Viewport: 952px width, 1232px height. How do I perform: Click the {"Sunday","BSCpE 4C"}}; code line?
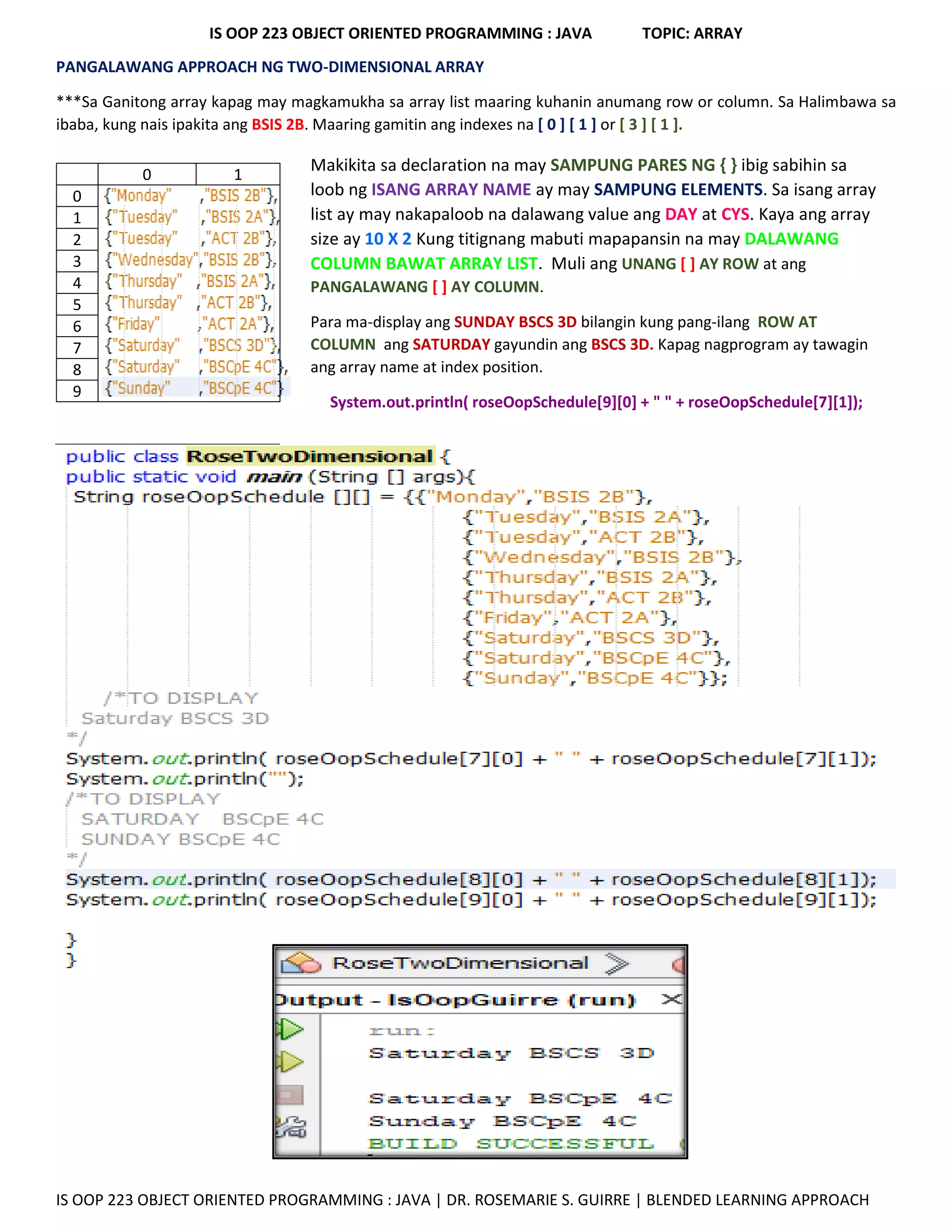[x=595, y=678]
